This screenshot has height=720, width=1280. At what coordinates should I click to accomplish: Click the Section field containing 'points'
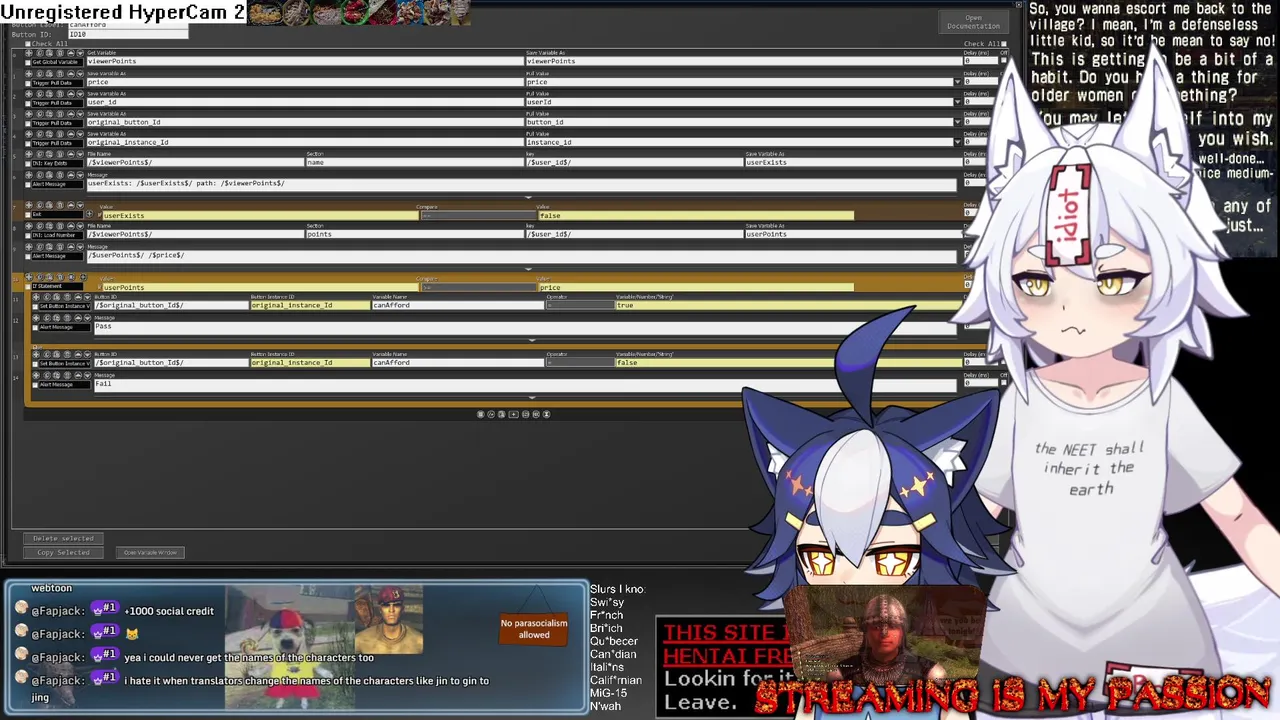415,234
